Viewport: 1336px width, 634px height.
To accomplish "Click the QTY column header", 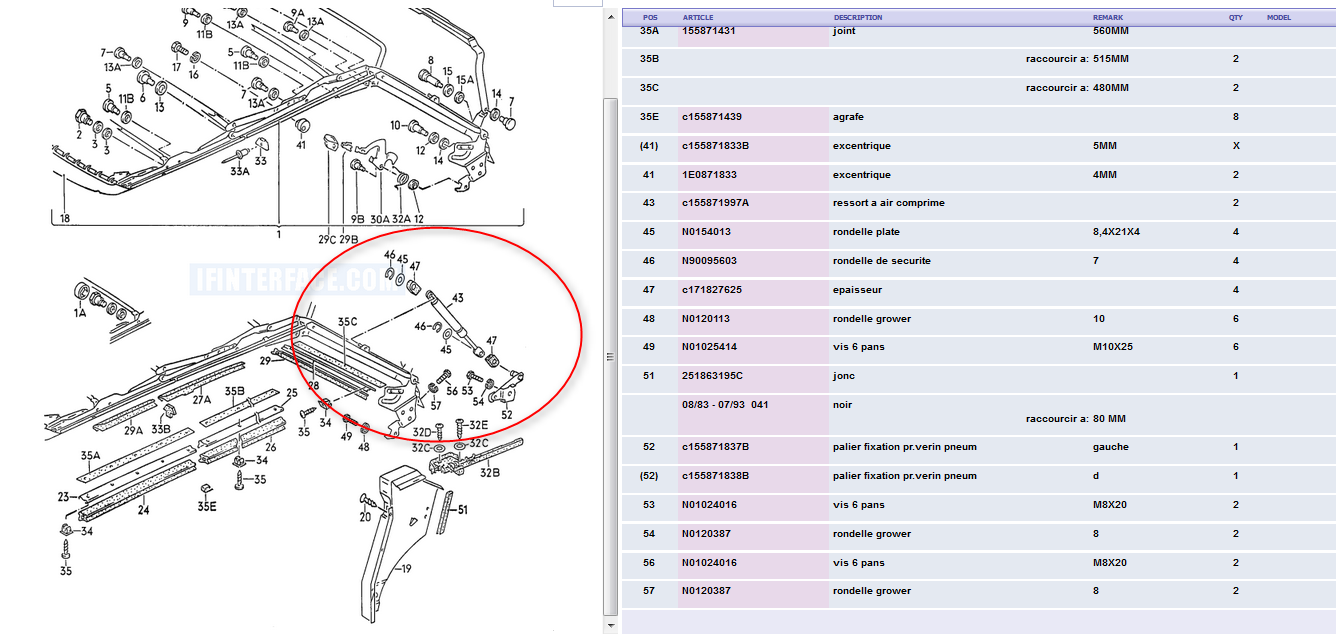I will (1236, 17).
